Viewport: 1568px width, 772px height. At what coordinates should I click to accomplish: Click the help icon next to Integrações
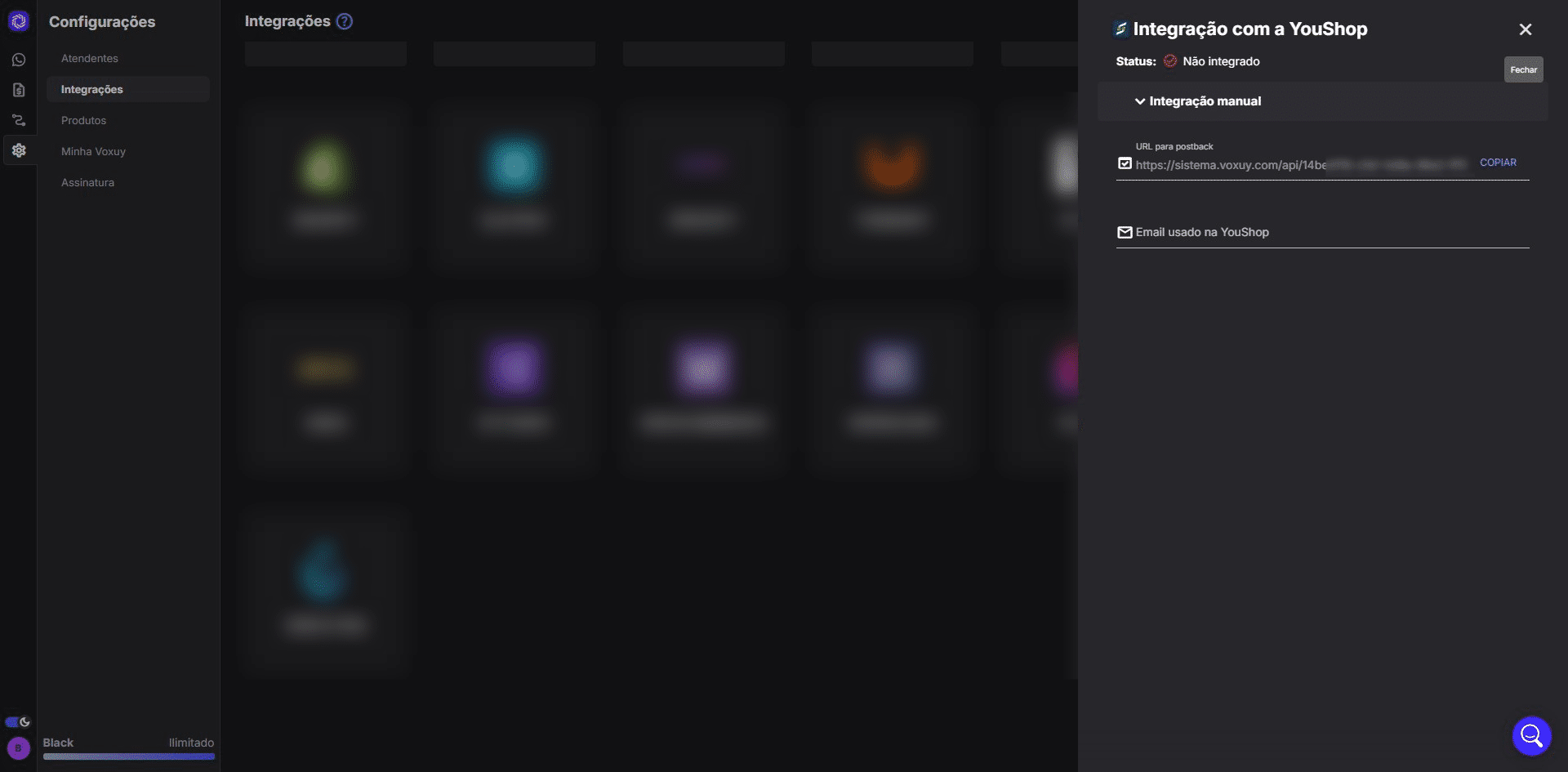[x=345, y=21]
